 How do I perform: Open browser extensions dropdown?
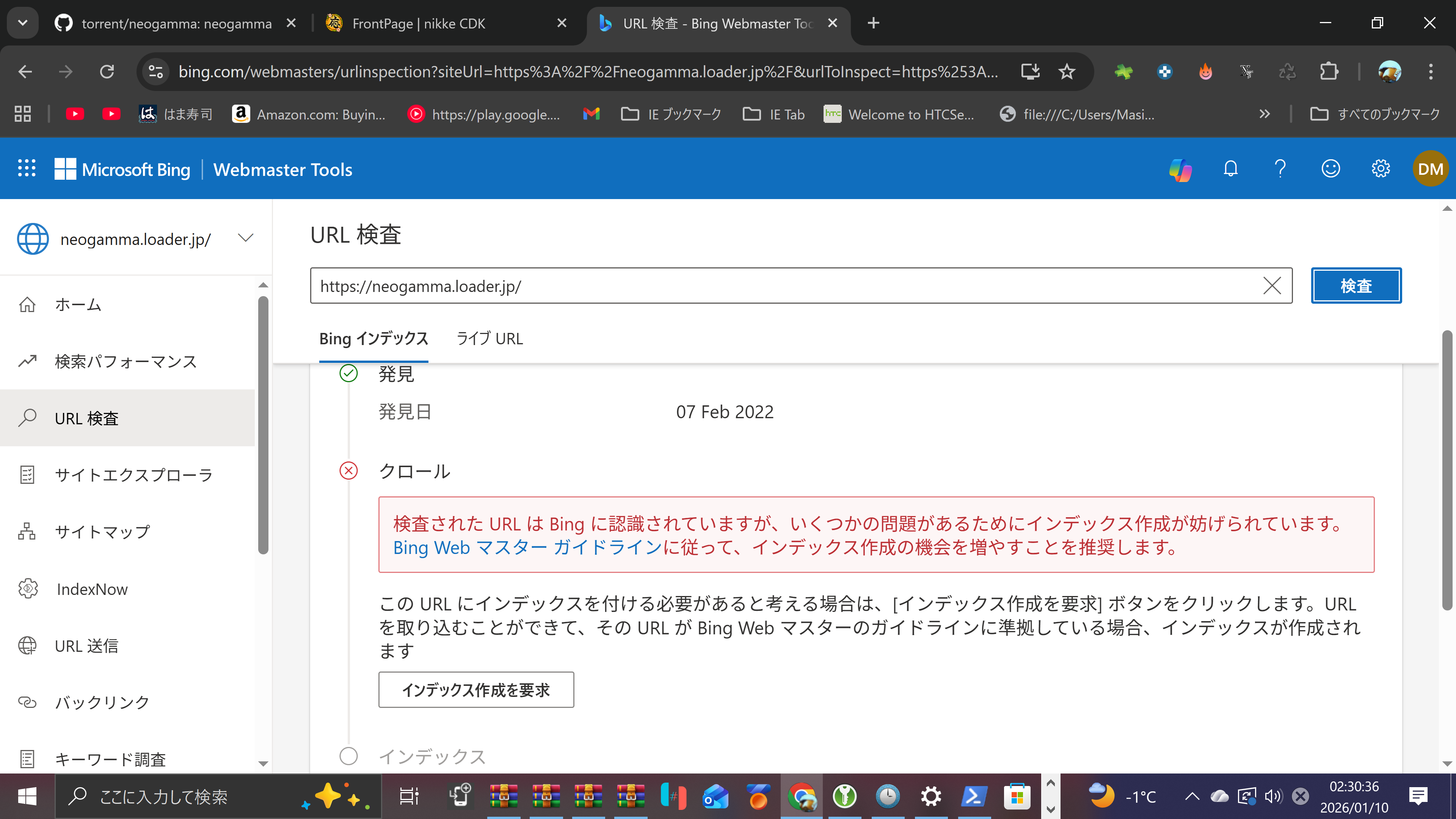(x=1329, y=71)
